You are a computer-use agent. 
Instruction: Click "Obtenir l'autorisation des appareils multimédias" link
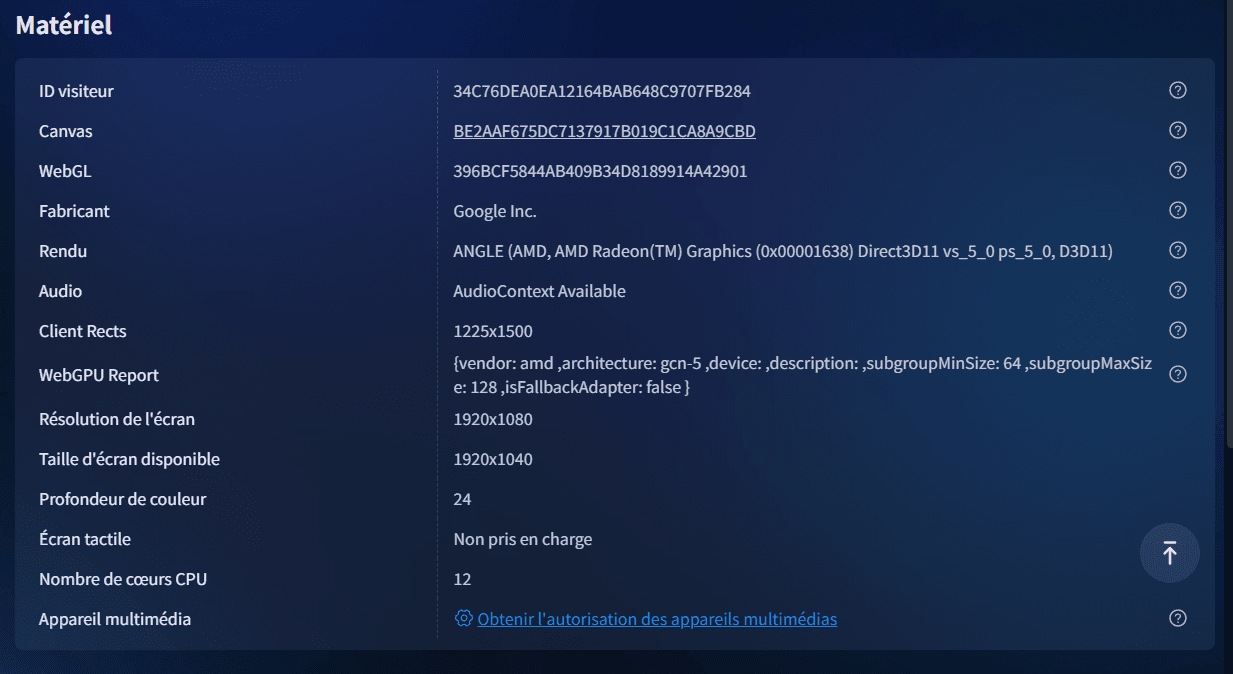(657, 619)
